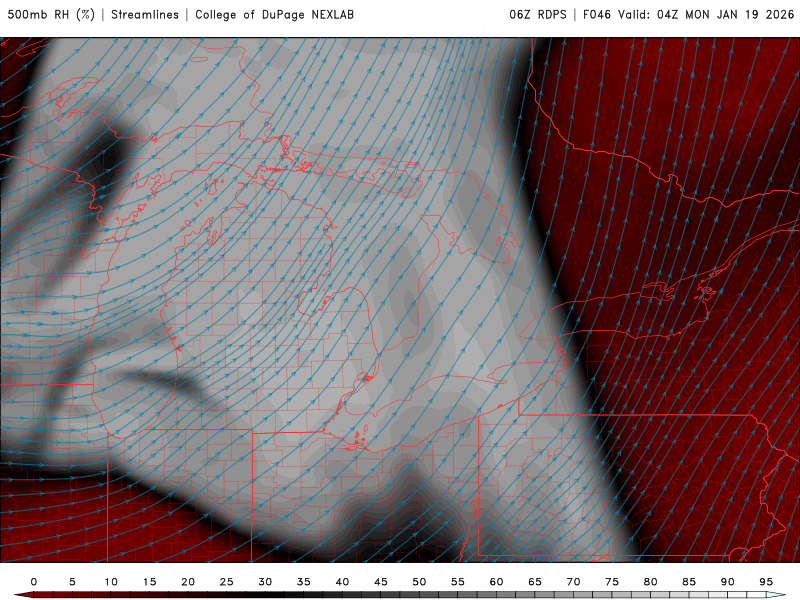Screen dimensions: 800x600
Task: Click the 'Streamlines' label in header
Action: [145, 14]
